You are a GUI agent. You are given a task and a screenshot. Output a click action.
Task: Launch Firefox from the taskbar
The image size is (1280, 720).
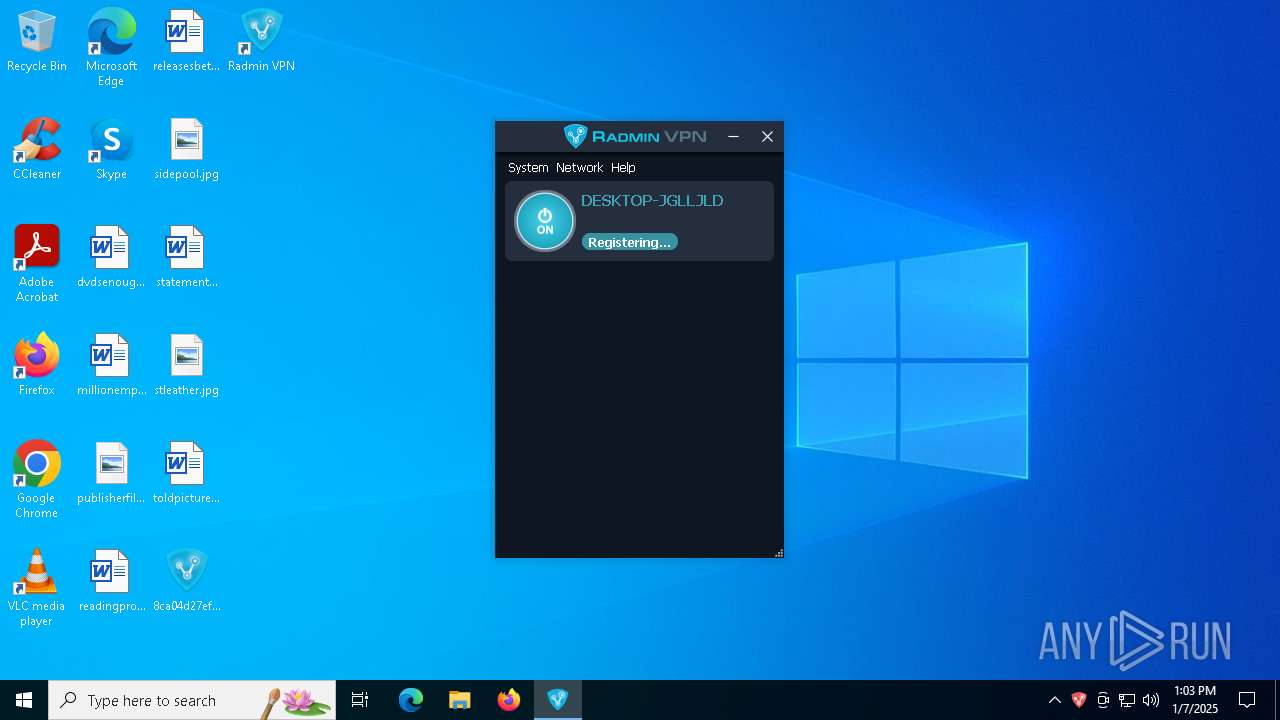(509, 700)
